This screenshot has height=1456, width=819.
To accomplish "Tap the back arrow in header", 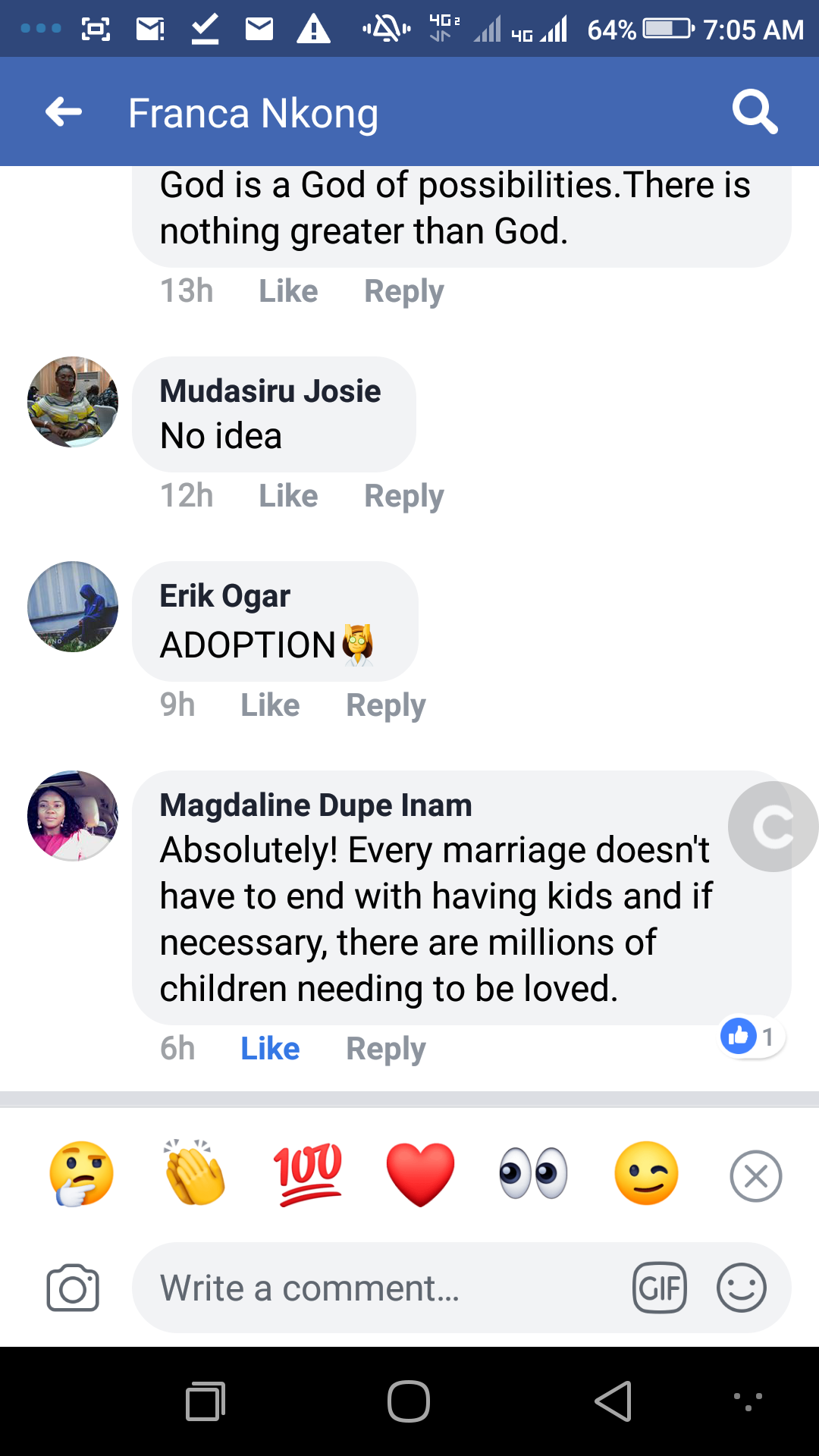I will [64, 112].
